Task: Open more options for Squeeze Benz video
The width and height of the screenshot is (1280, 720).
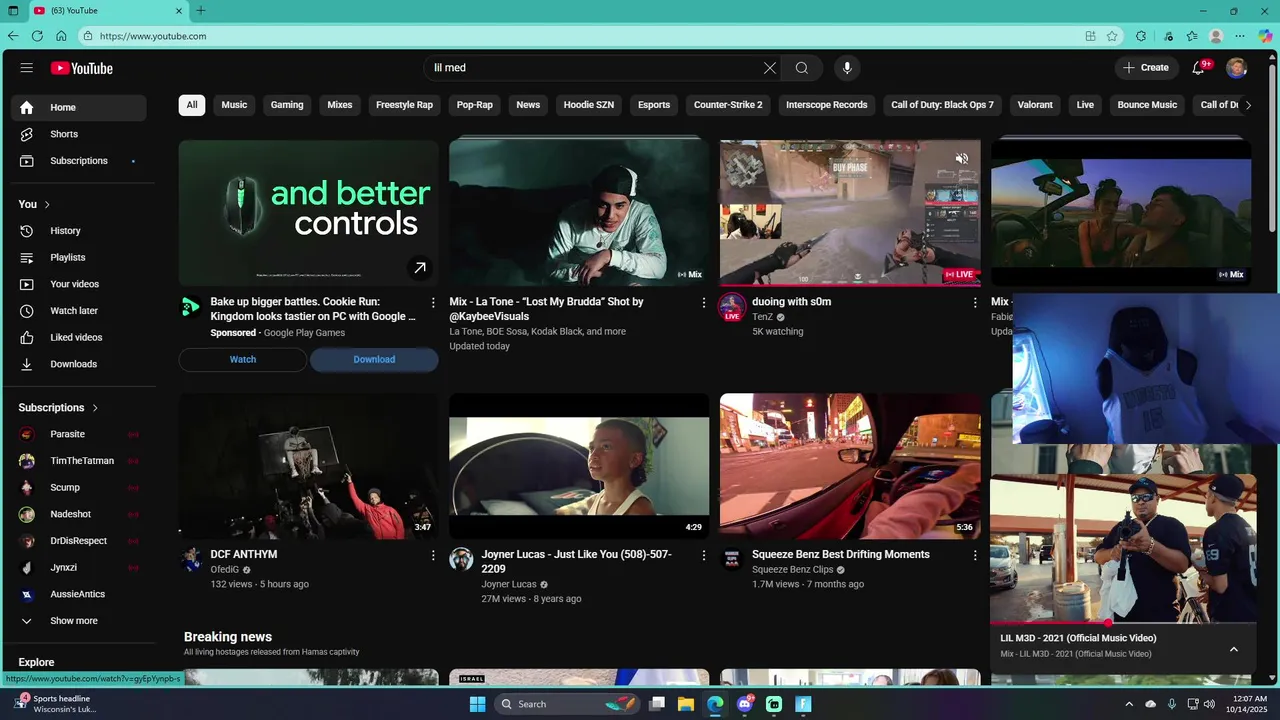Action: click(x=975, y=555)
